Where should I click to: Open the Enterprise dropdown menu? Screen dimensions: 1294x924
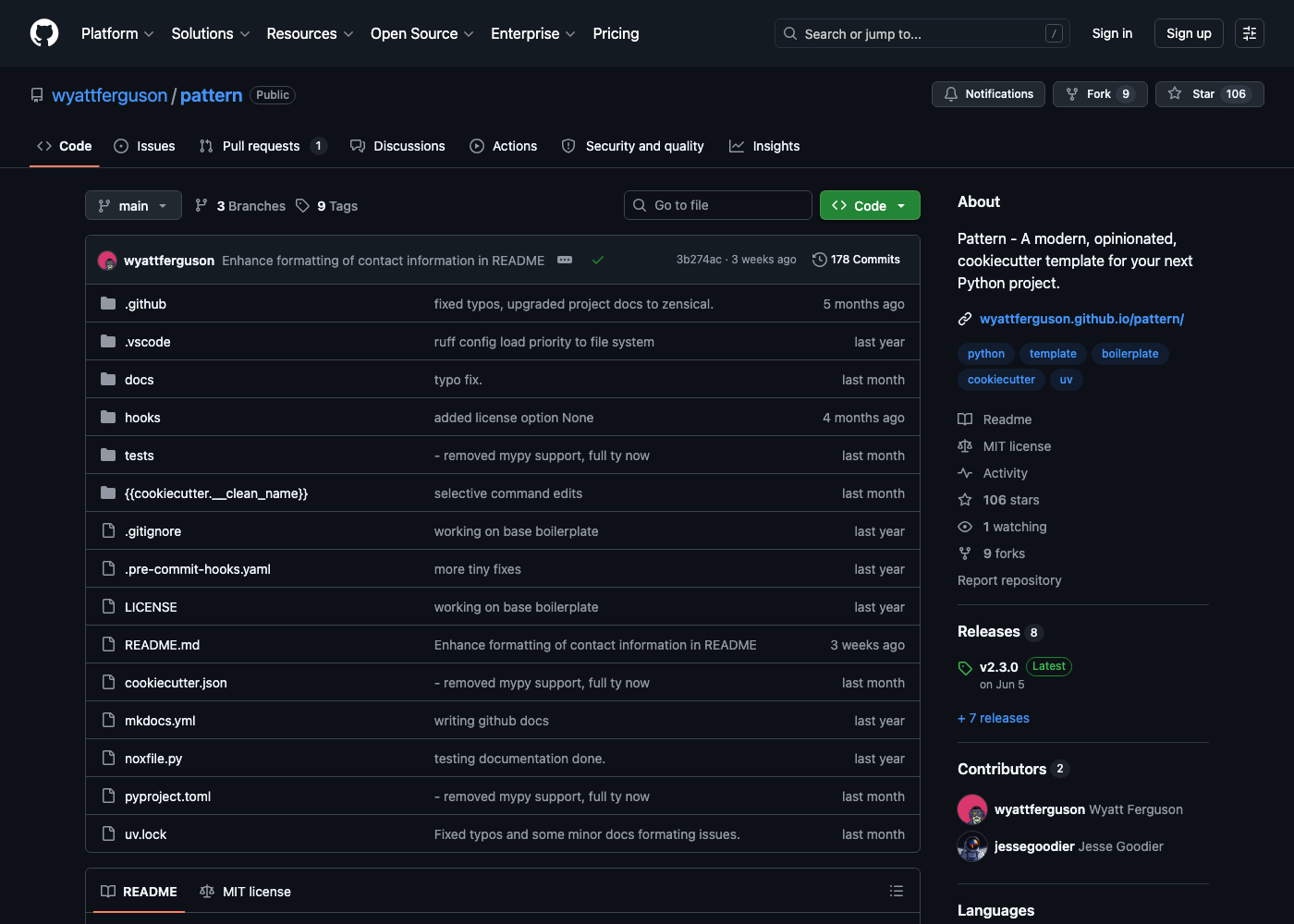click(533, 33)
